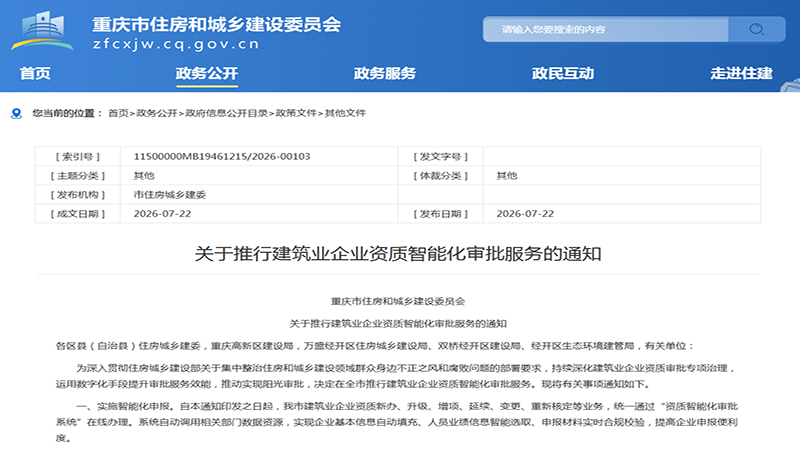
Task: Click the small centered notice subtitle line
Action: 398,323
